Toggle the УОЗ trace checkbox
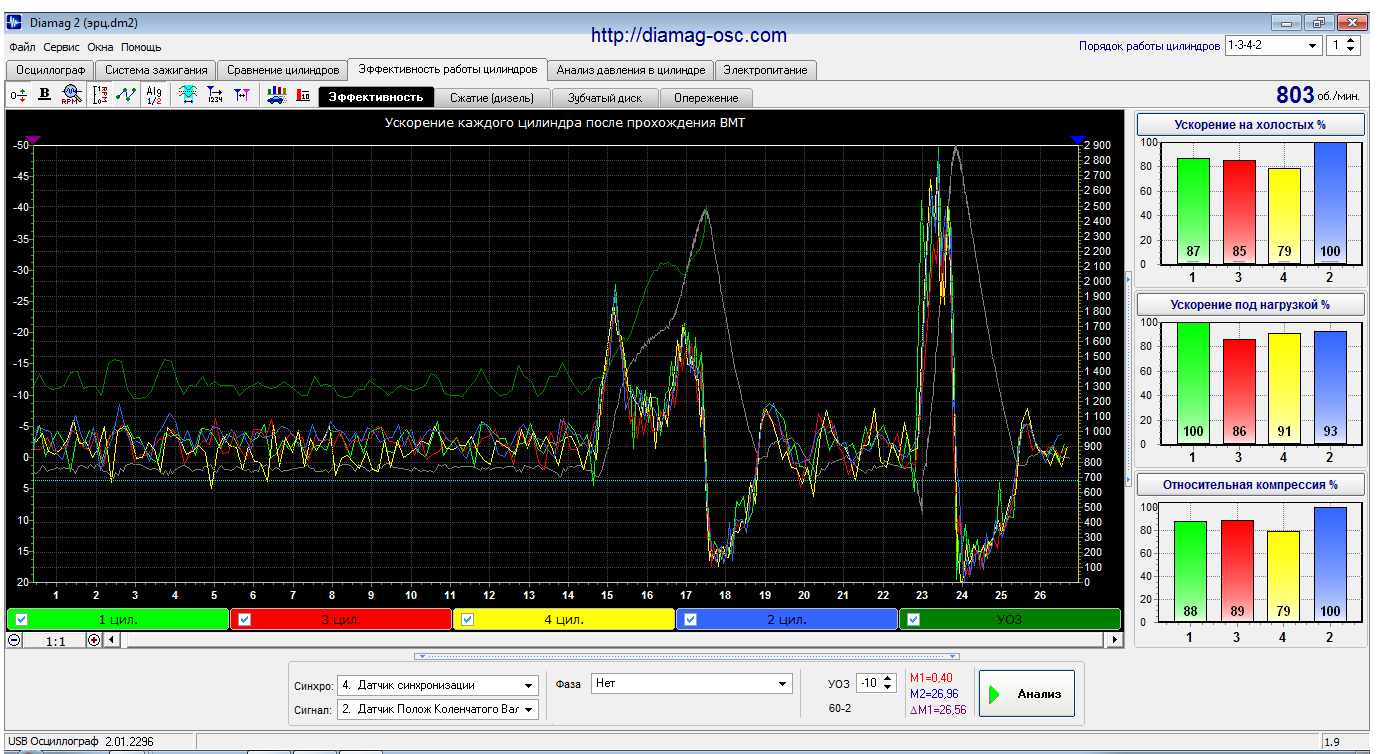 [913, 619]
